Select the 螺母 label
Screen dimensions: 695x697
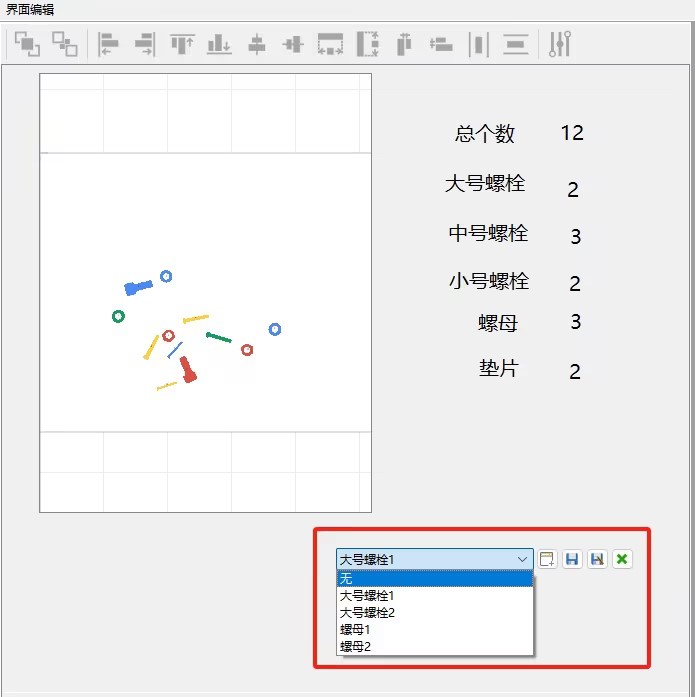pyautogui.click(x=498, y=323)
